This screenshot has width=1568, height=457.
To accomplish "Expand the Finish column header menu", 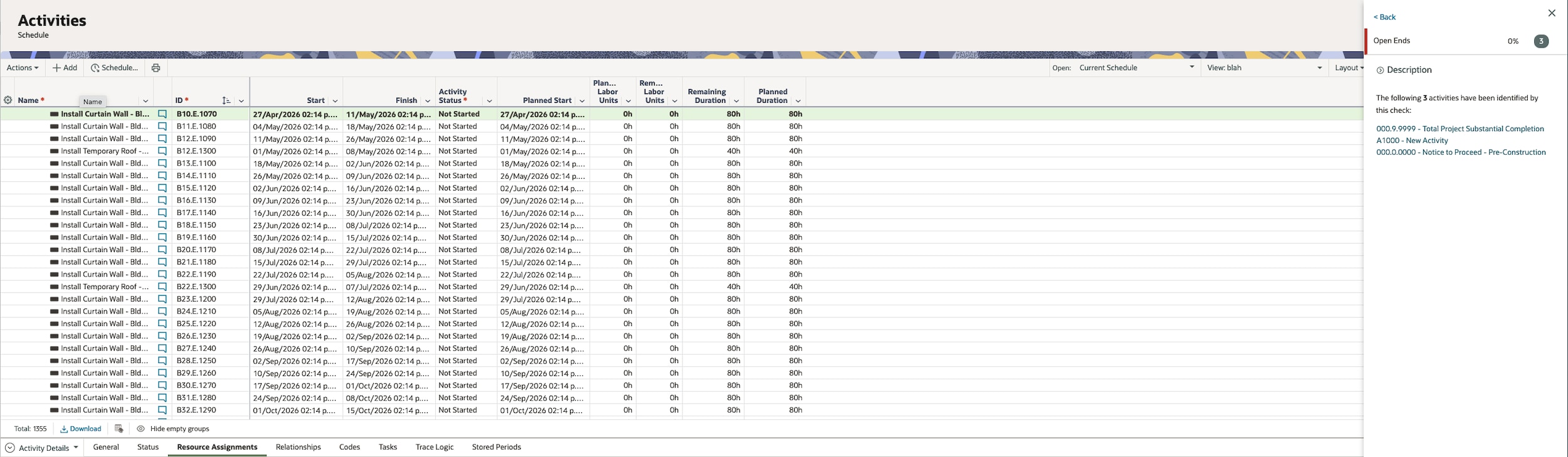I will pos(428,101).
